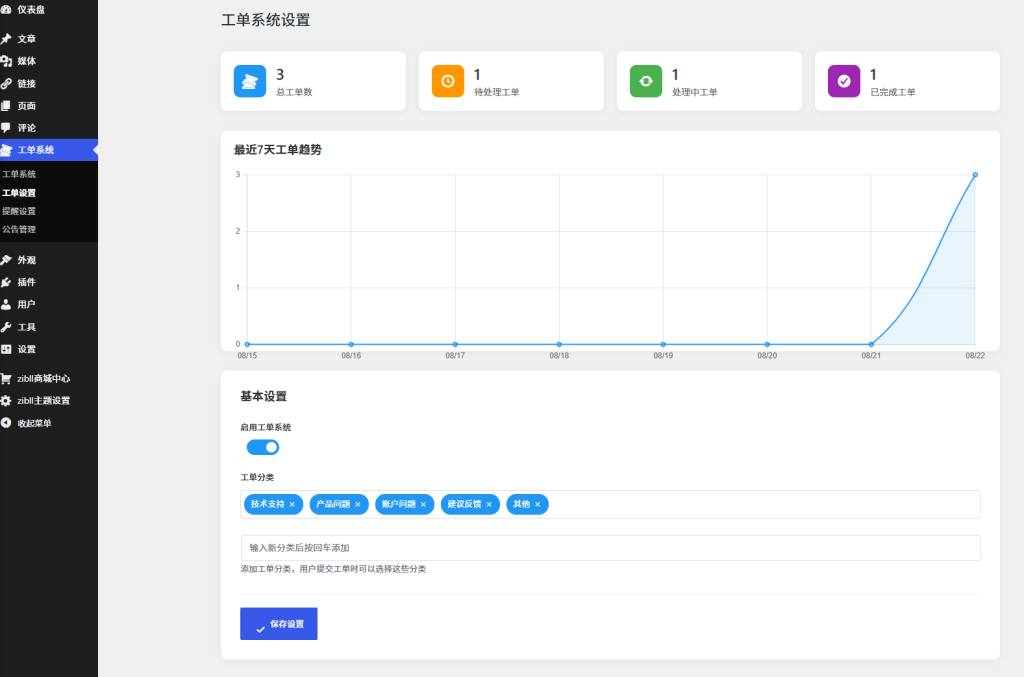
Task: Click the 工单系统设置 page title
Action: tap(266, 20)
